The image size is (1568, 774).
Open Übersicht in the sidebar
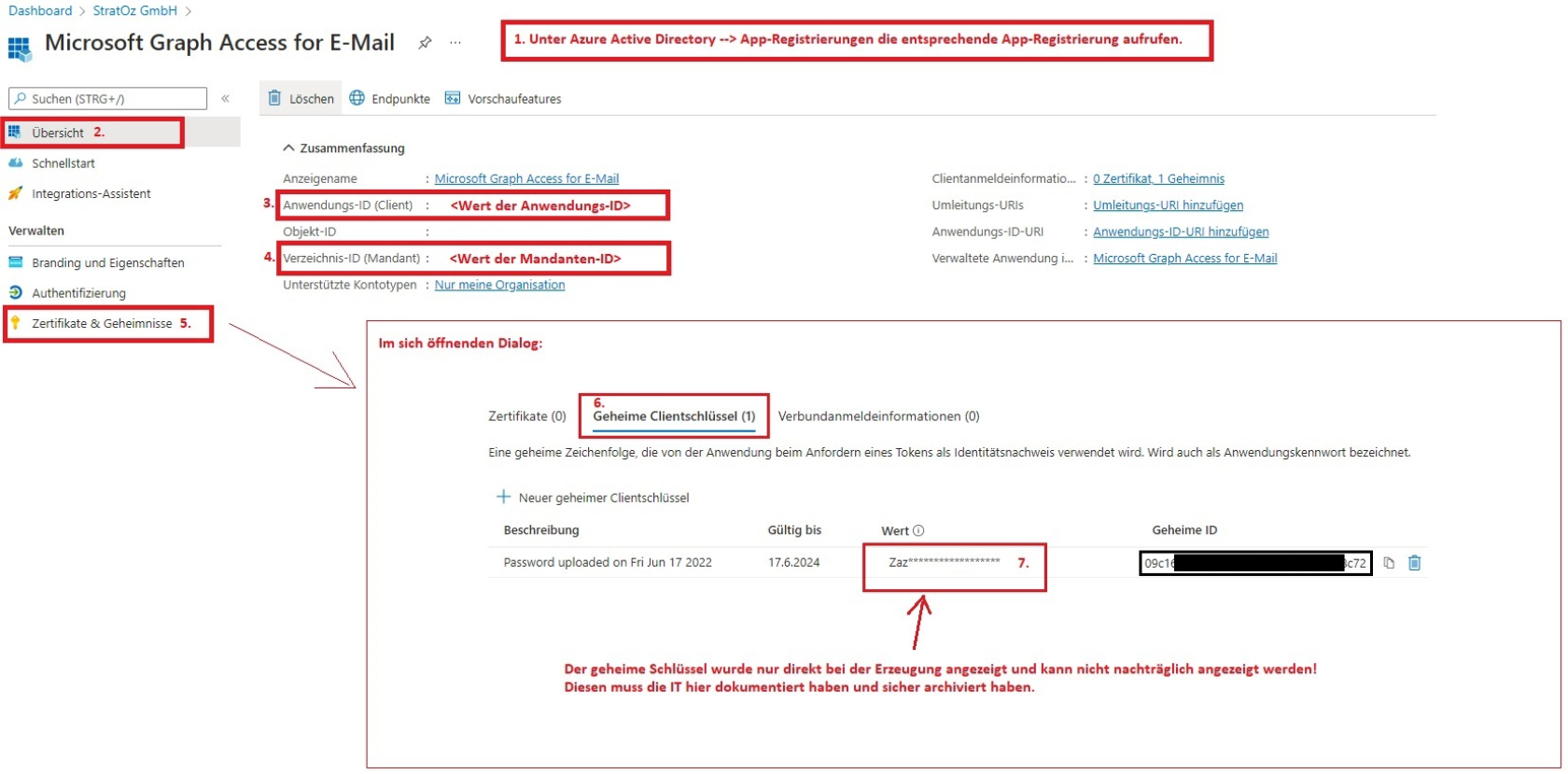point(58,133)
